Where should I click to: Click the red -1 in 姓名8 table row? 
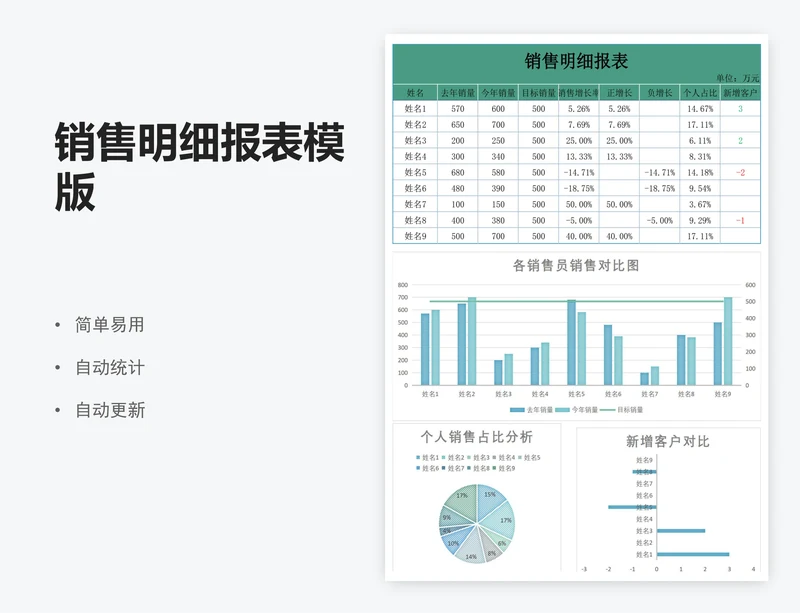[740, 220]
